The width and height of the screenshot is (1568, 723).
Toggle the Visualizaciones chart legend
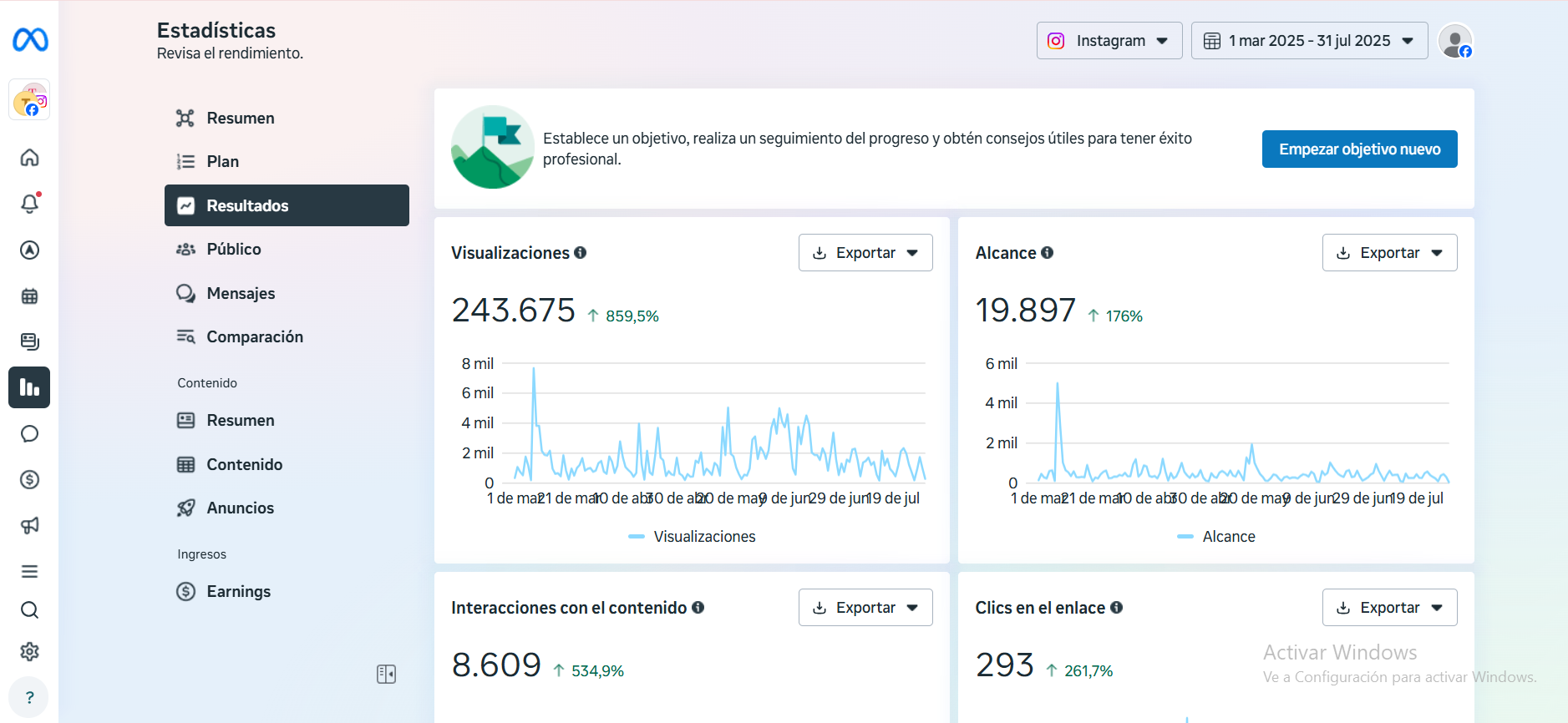click(692, 537)
